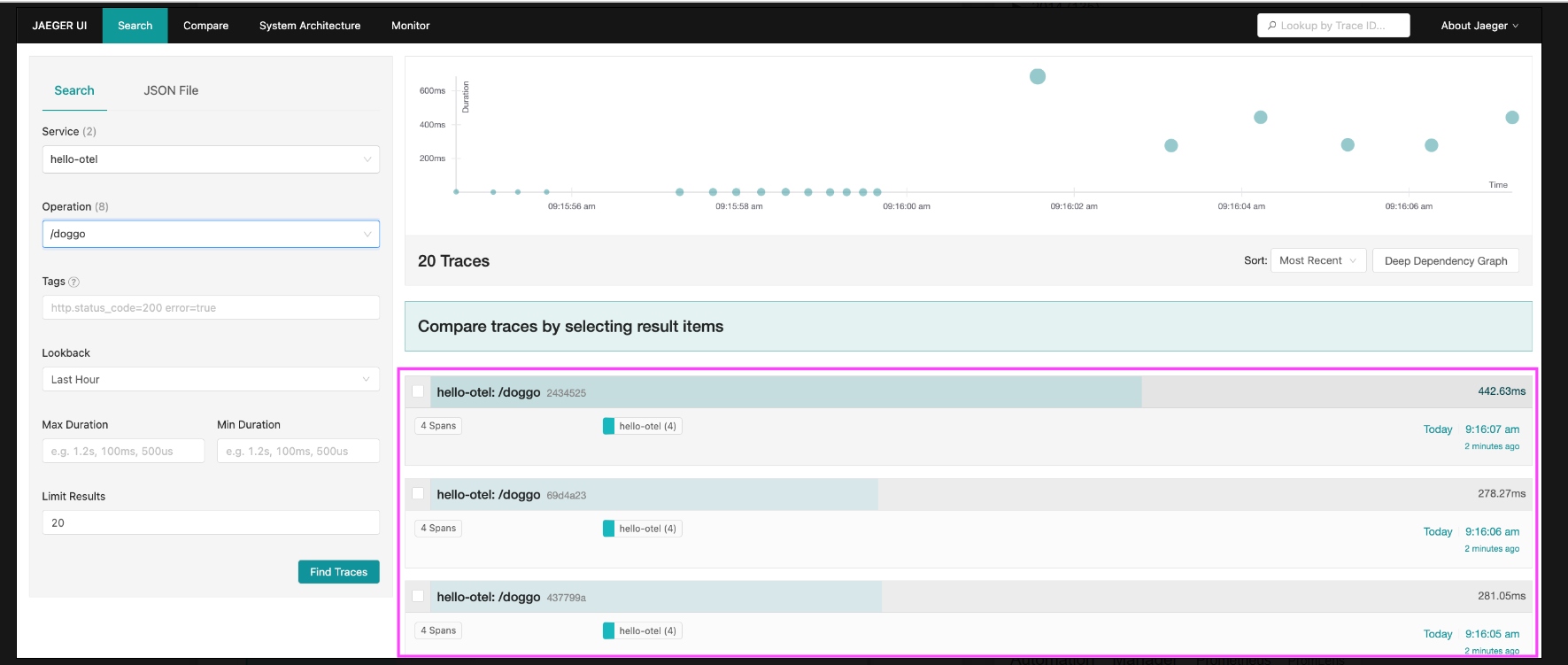This screenshot has height=665, width=1568.
Task: Click the Limit Results field
Action: (x=211, y=522)
